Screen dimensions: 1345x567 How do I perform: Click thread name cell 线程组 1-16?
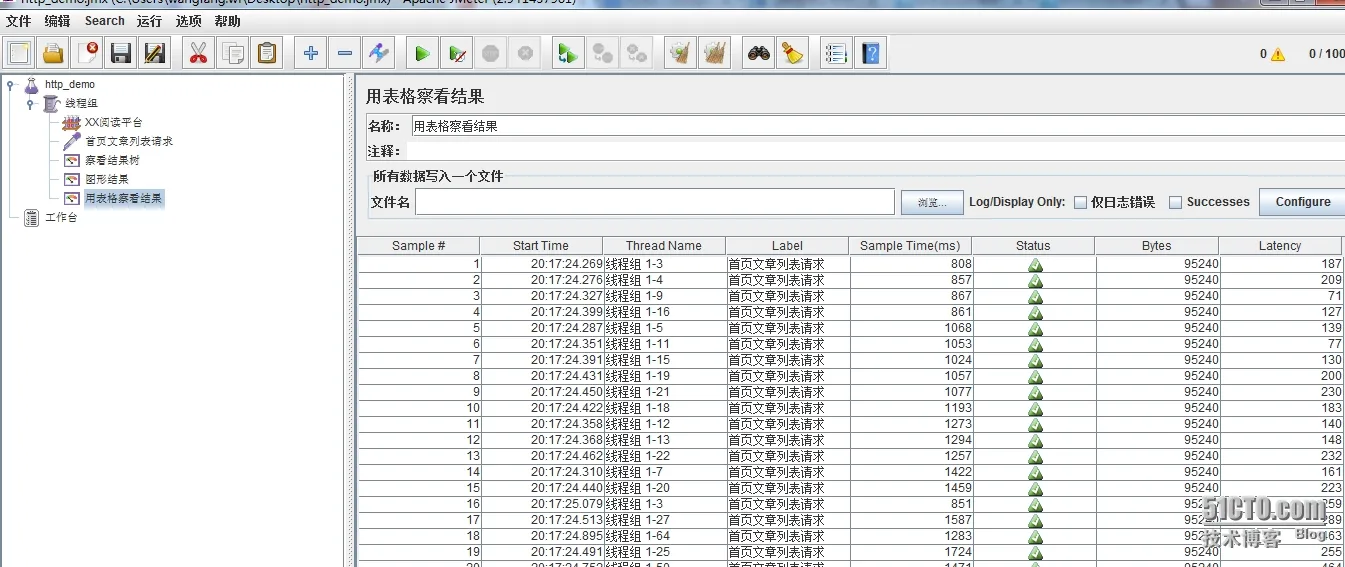click(x=664, y=312)
